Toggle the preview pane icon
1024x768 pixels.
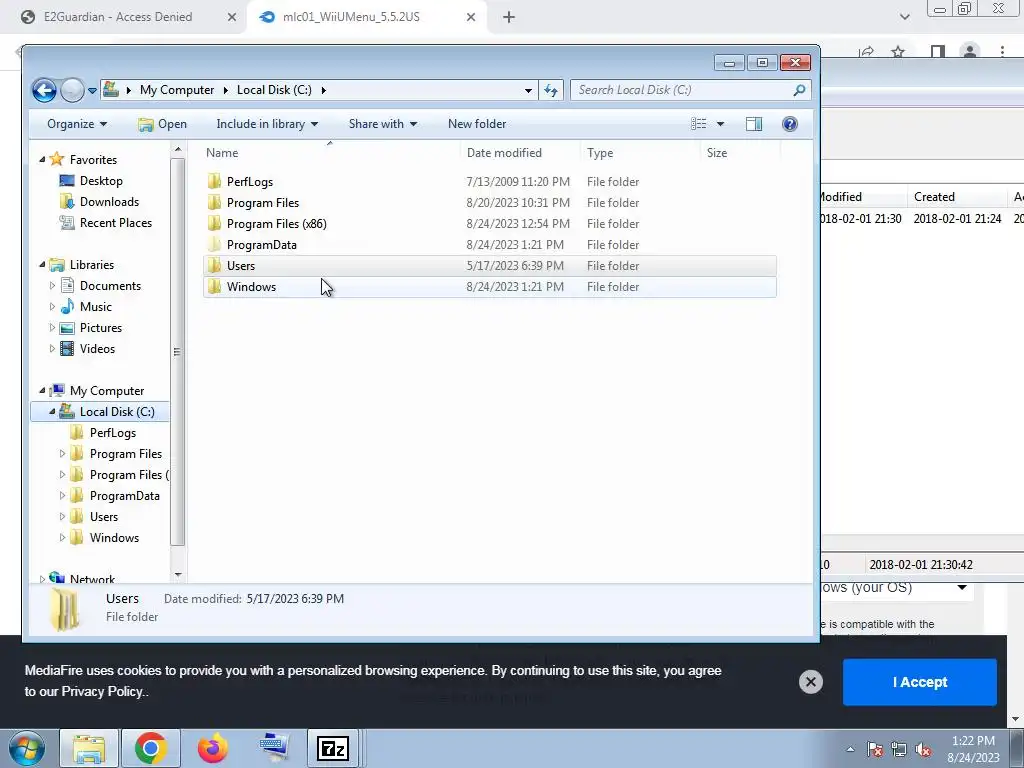pyautogui.click(x=754, y=124)
